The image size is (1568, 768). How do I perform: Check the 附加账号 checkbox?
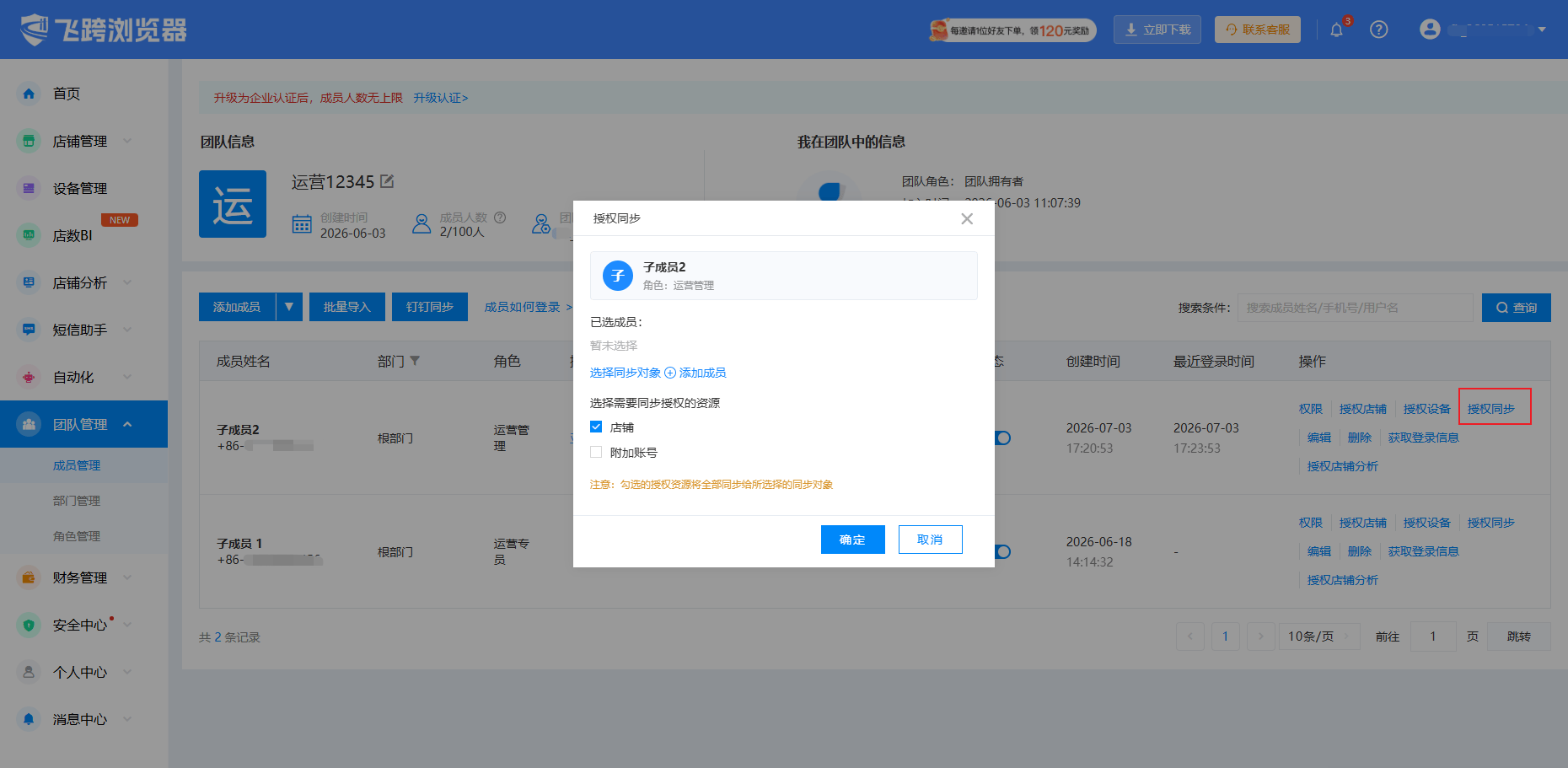point(596,452)
